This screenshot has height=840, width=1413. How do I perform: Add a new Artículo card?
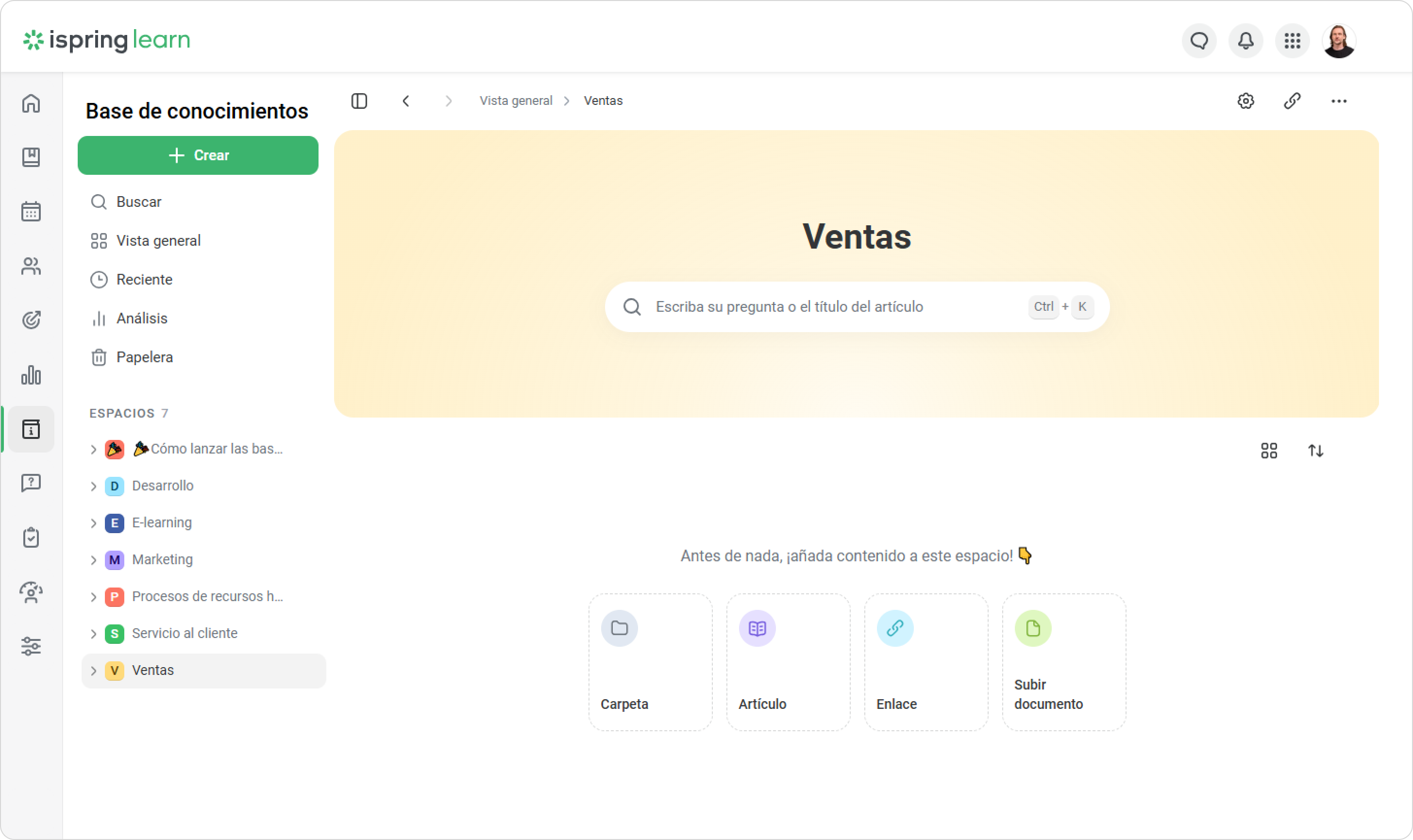[788, 662]
